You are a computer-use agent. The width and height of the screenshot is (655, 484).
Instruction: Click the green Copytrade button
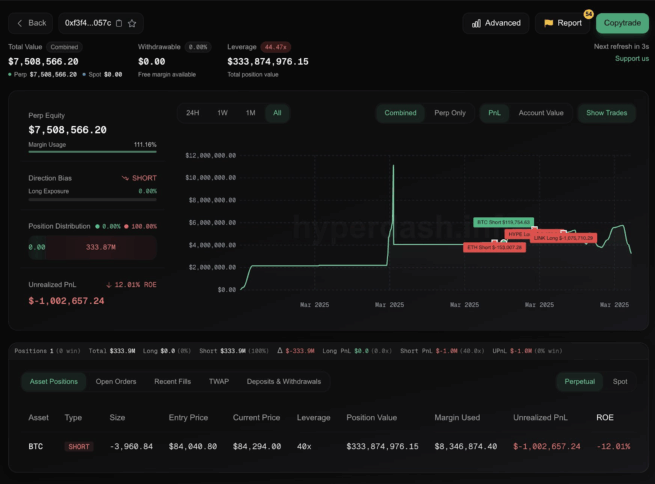point(622,23)
